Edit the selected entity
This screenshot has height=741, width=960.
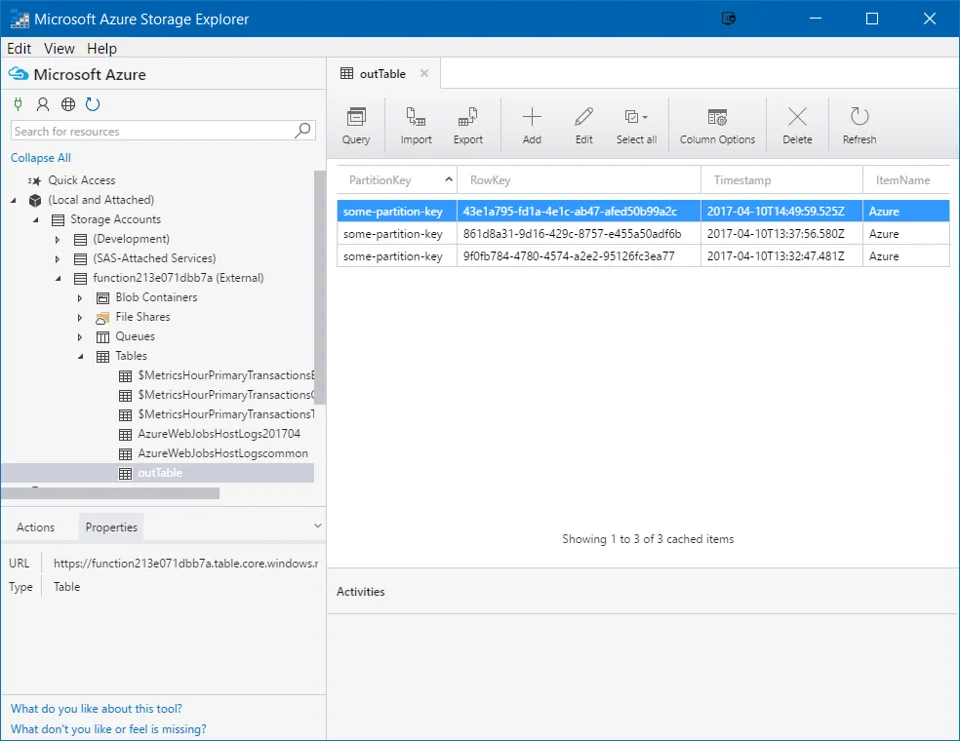click(x=583, y=126)
